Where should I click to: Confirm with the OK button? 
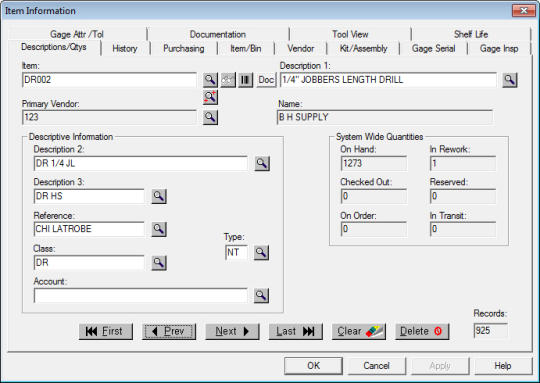(313, 366)
